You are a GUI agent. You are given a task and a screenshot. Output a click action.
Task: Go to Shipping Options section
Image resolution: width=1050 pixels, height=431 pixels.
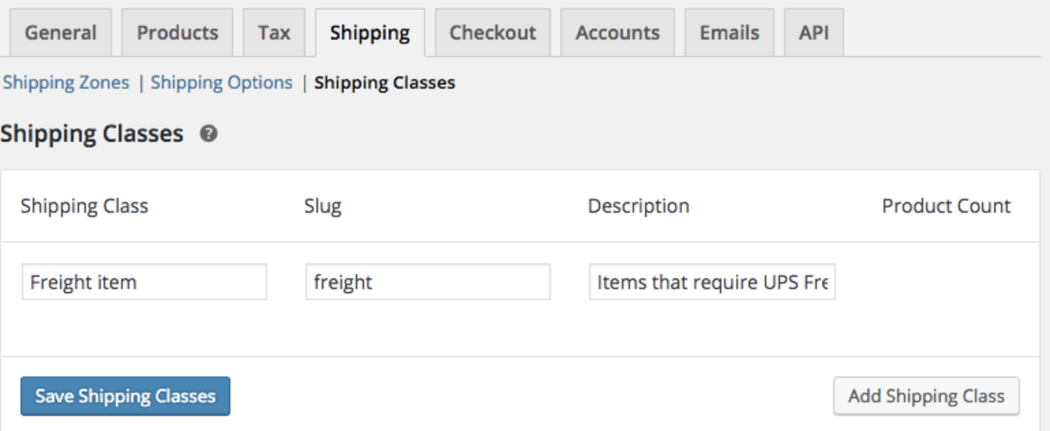(221, 83)
